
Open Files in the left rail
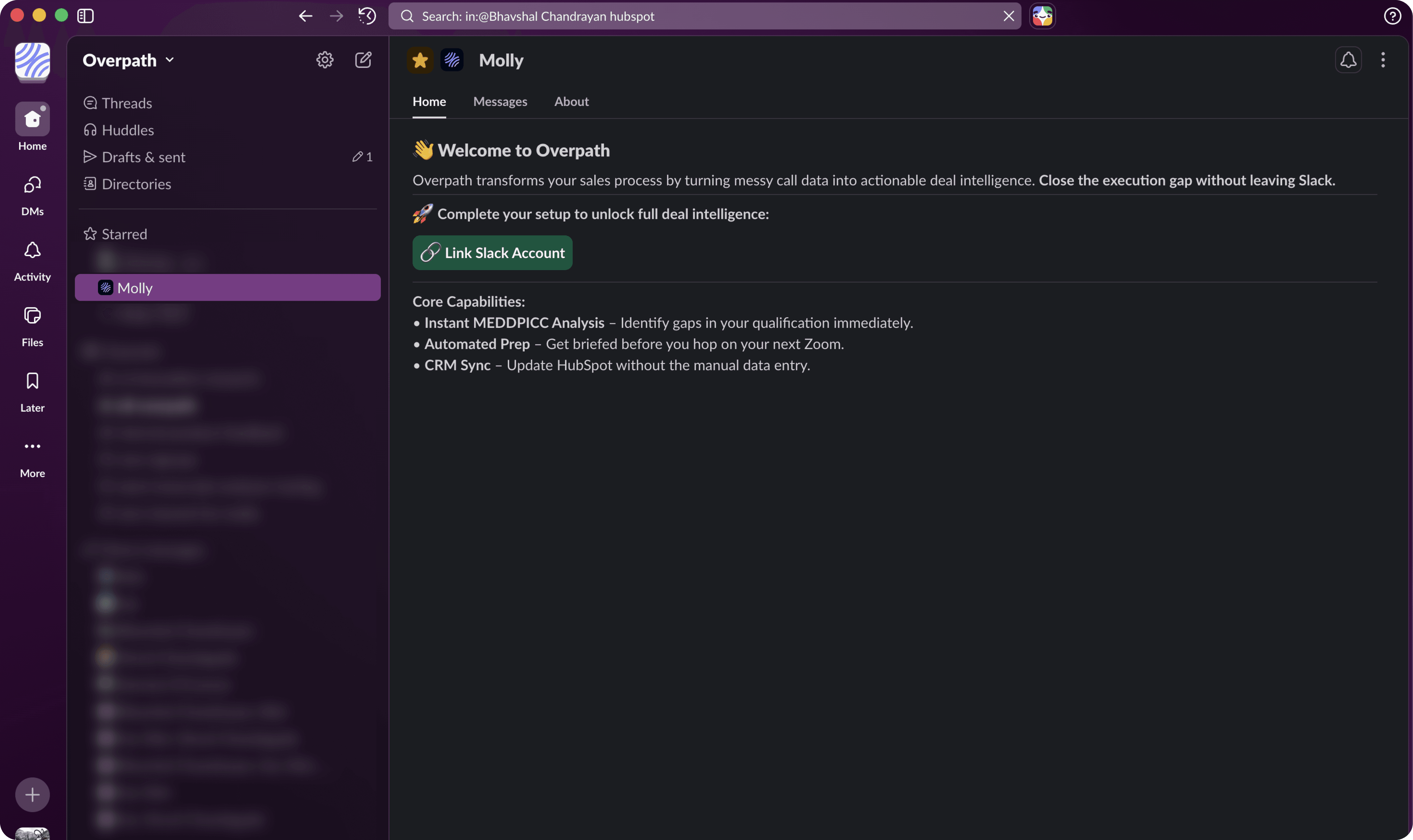(32, 325)
